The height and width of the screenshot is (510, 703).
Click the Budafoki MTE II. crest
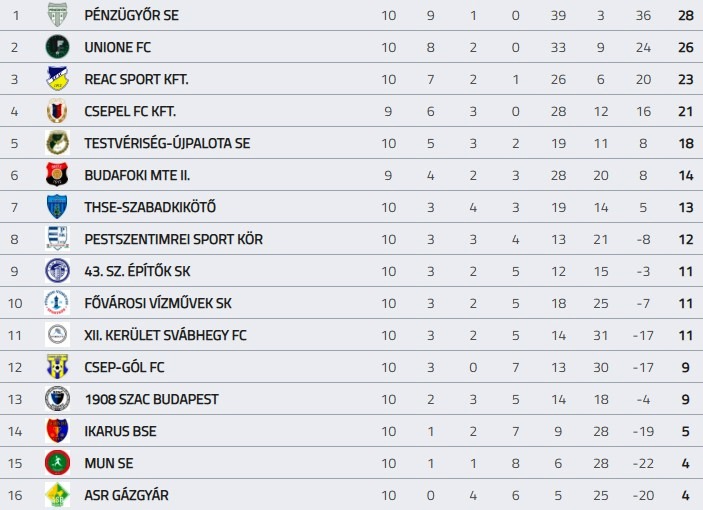point(57,175)
